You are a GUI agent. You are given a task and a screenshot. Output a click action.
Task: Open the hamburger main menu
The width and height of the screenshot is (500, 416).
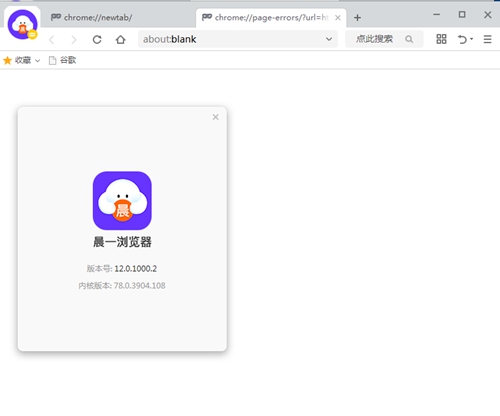487,39
